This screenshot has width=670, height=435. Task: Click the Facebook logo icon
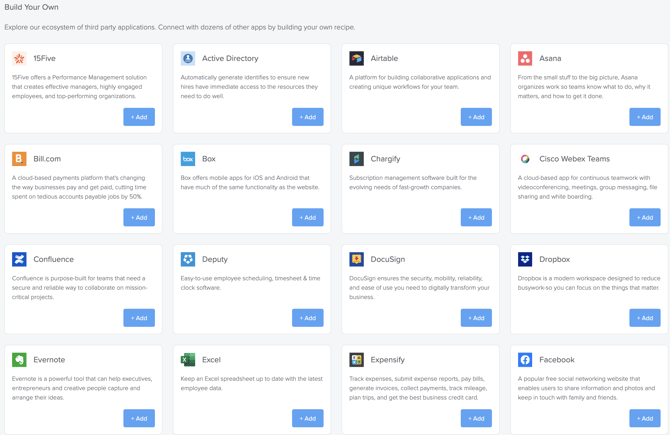coord(525,359)
